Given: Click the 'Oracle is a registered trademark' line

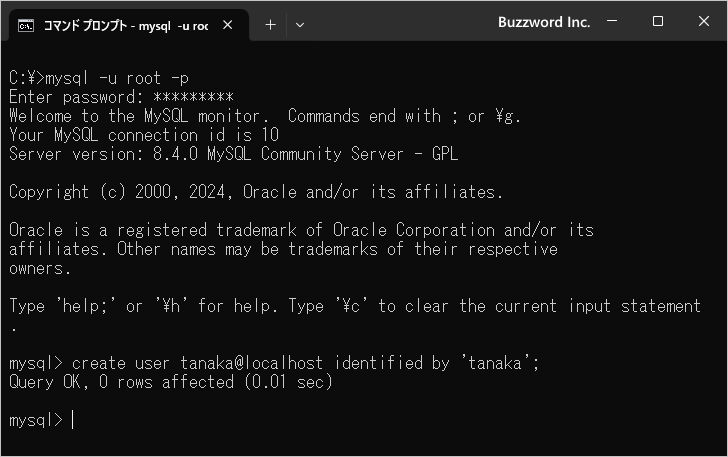Looking at the screenshot, I should tap(300, 230).
